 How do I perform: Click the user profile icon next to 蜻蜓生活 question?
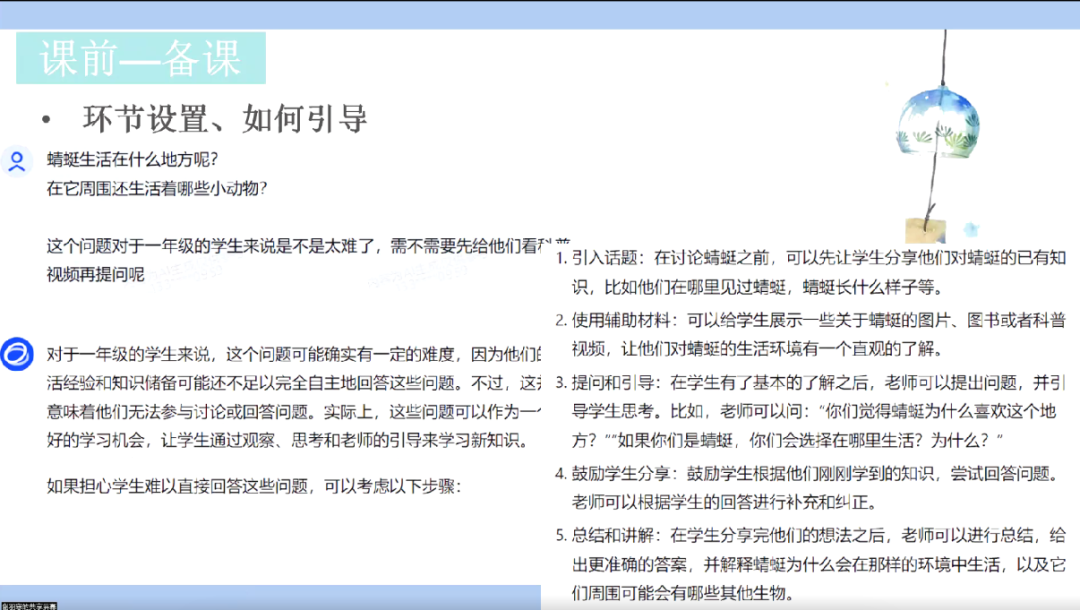pyautogui.click(x=15, y=160)
